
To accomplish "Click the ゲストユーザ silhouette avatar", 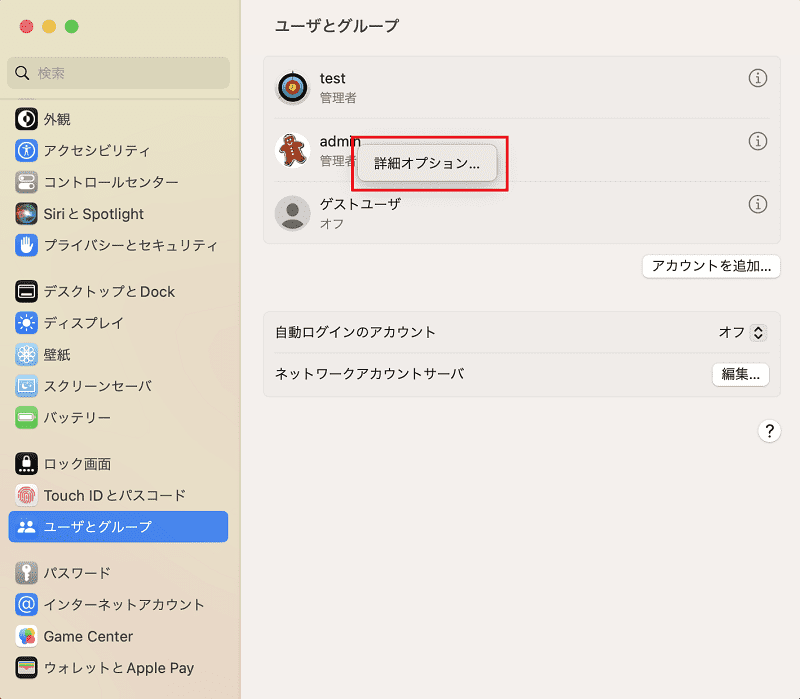I will pyautogui.click(x=292, y=213).
